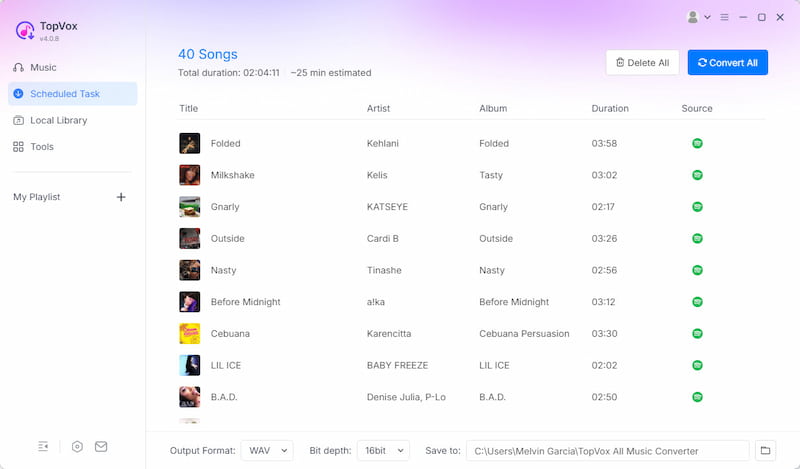This screenshot has width=800, height=469.
Task: Select the song title Milkshake
Action: point(233,175)
